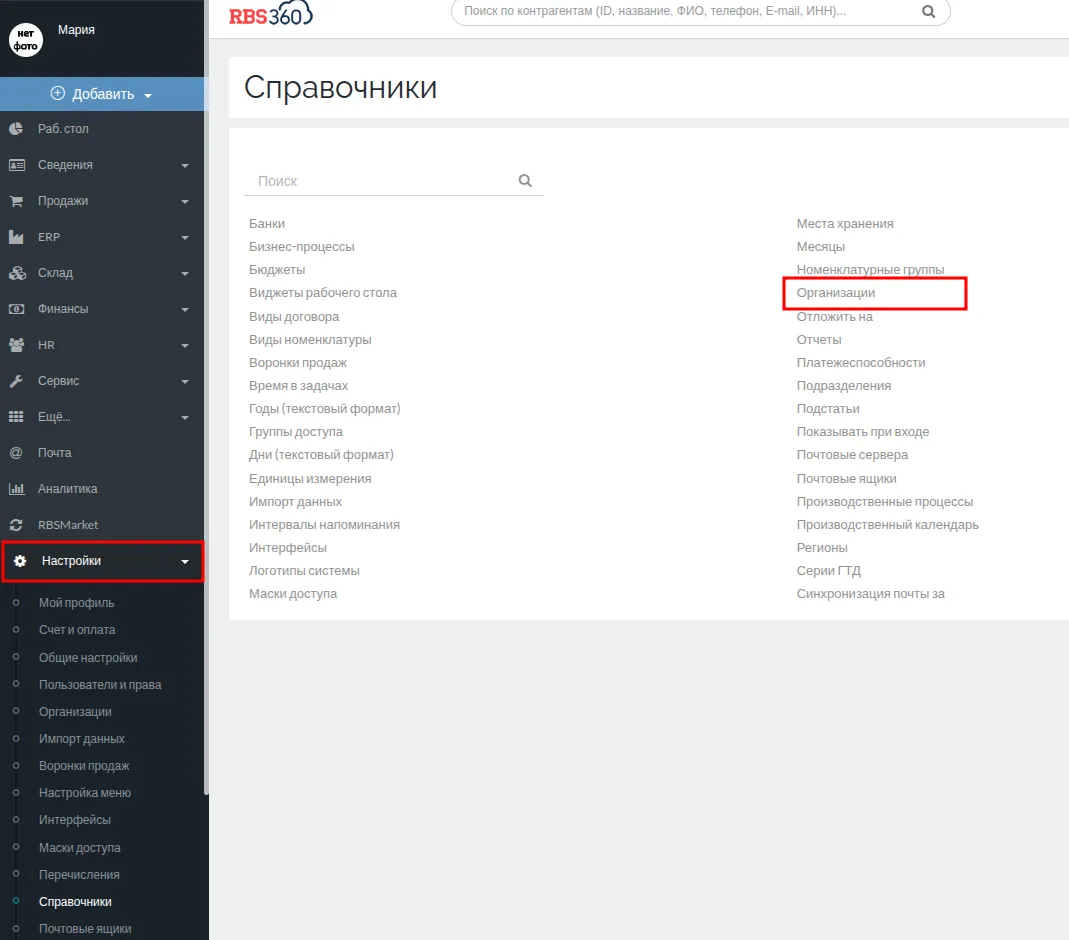Viewport: 1069px width, 940px height.
Task: Open the Добавить dropdown button
Action: tap(102, 94)
